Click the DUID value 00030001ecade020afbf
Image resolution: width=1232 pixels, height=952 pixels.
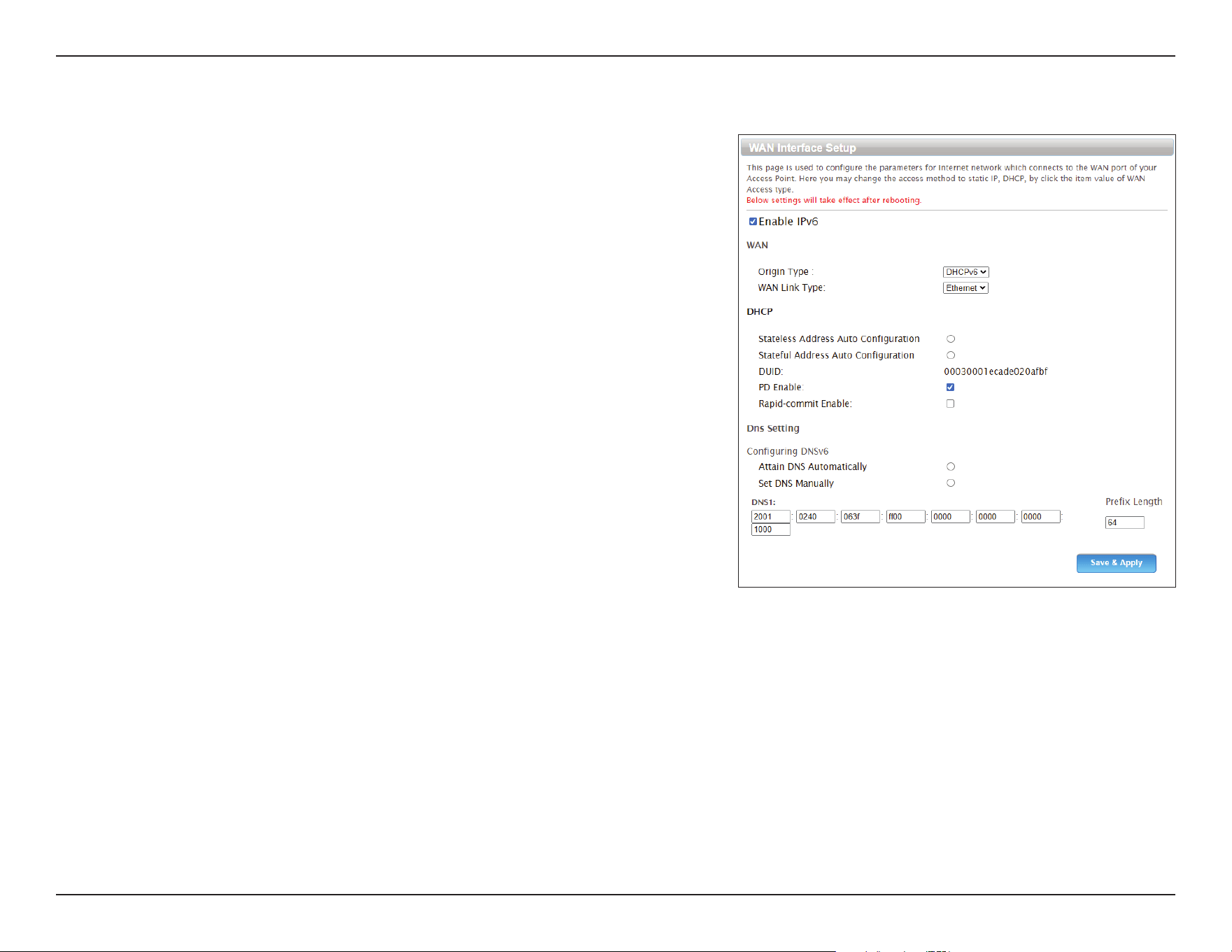pyautogui.click(x=996, y=372)
